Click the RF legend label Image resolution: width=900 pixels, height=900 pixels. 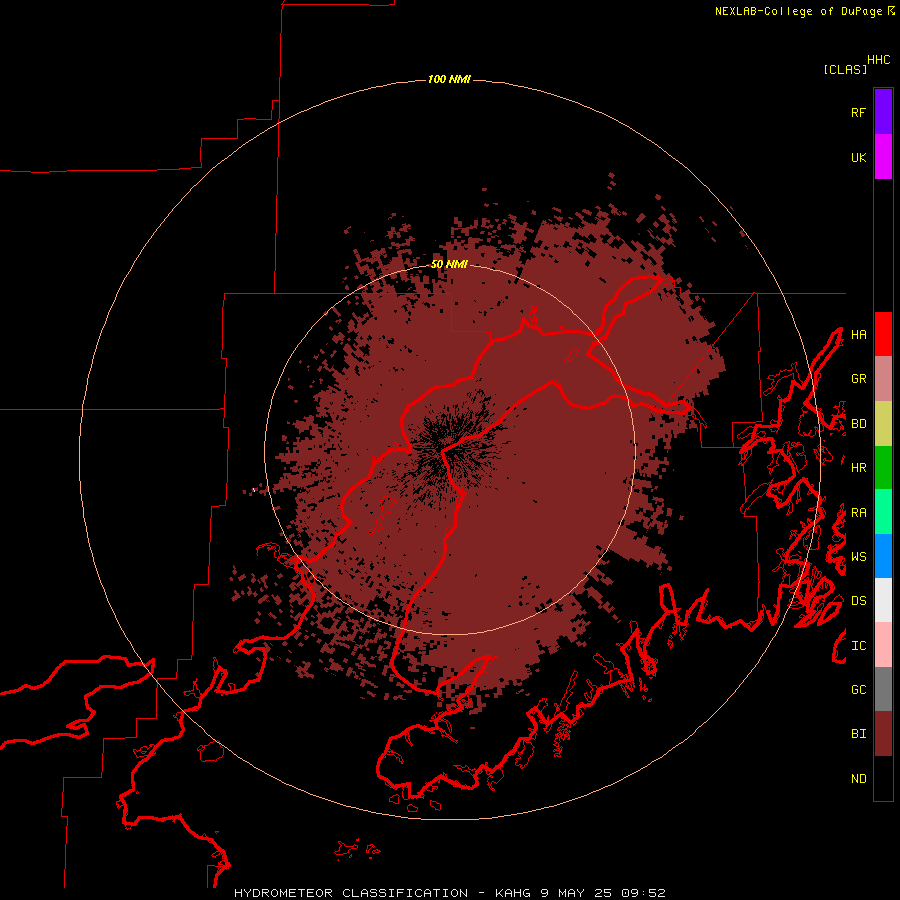click(858, 113)
